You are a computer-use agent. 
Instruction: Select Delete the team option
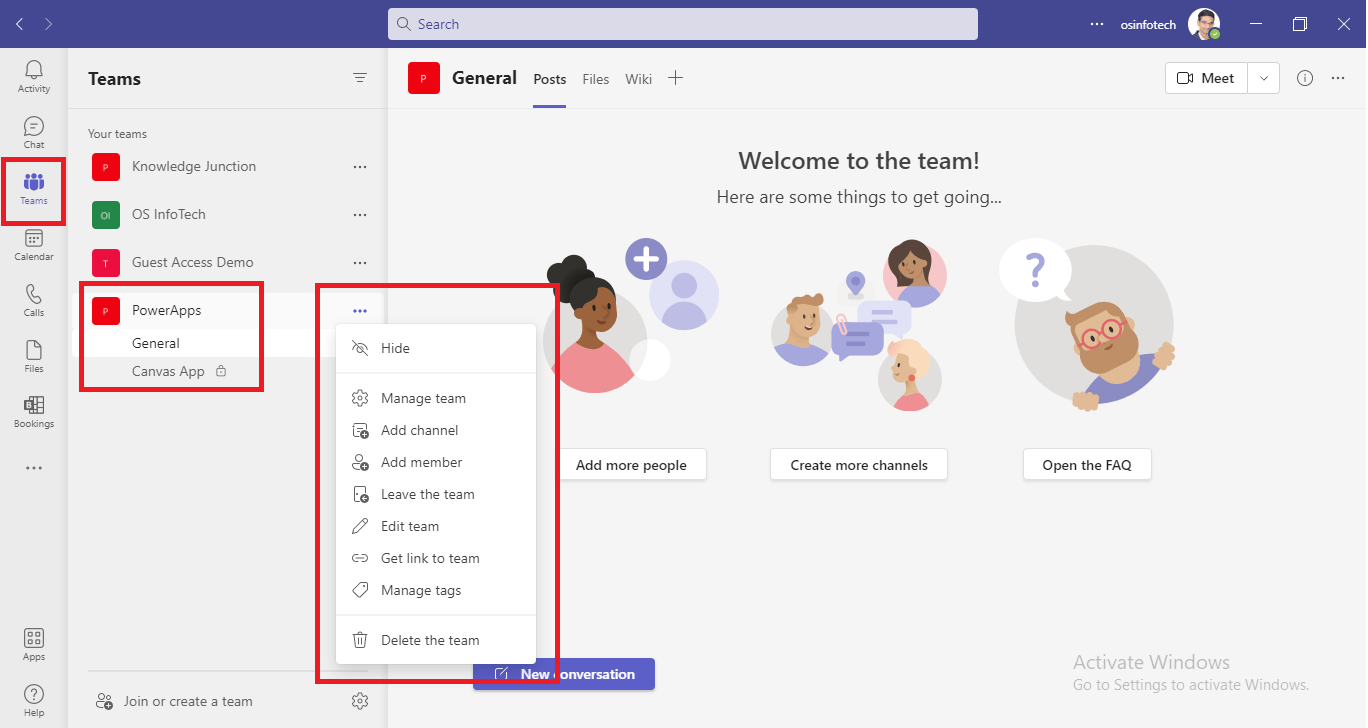coord(436,640)
